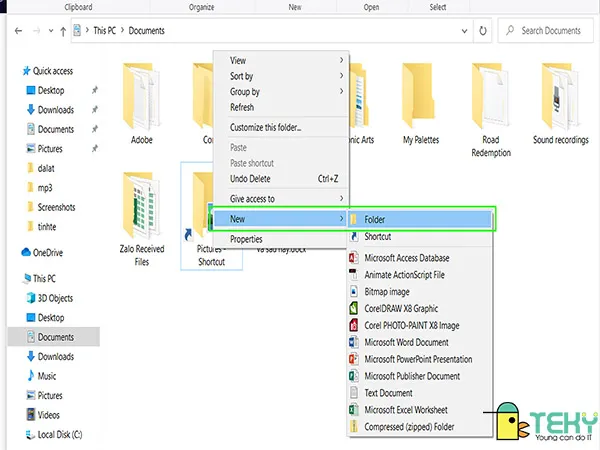This screenshot has height=450, width=600.
Task: Select the Pictures Shortcut icon
Action: (210, 225)
